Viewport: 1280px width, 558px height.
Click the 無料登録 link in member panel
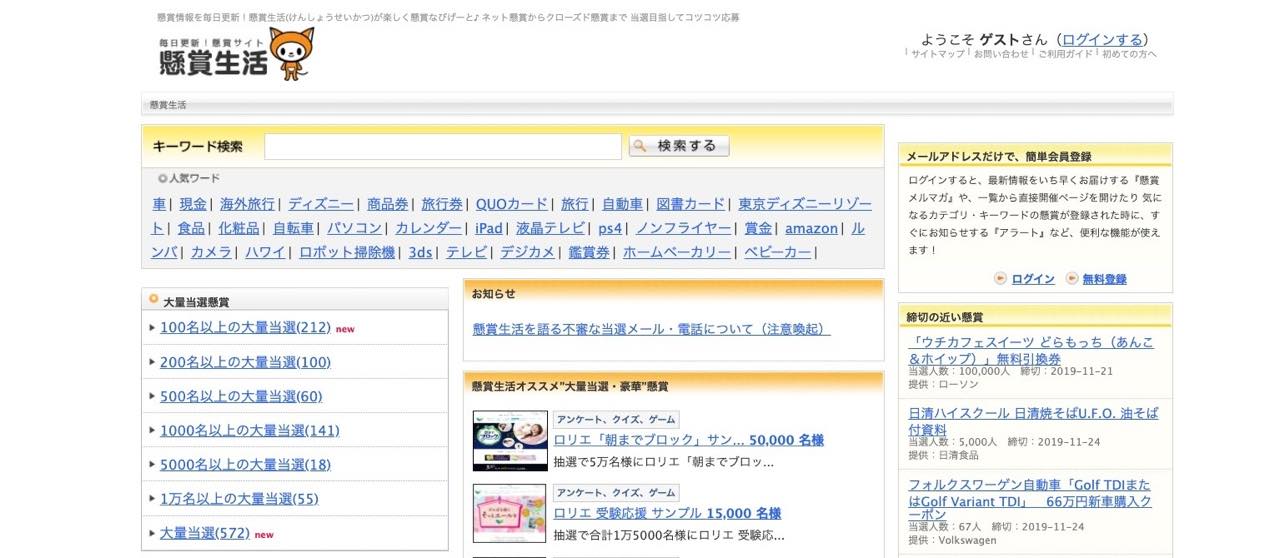tap(1104, 279)
